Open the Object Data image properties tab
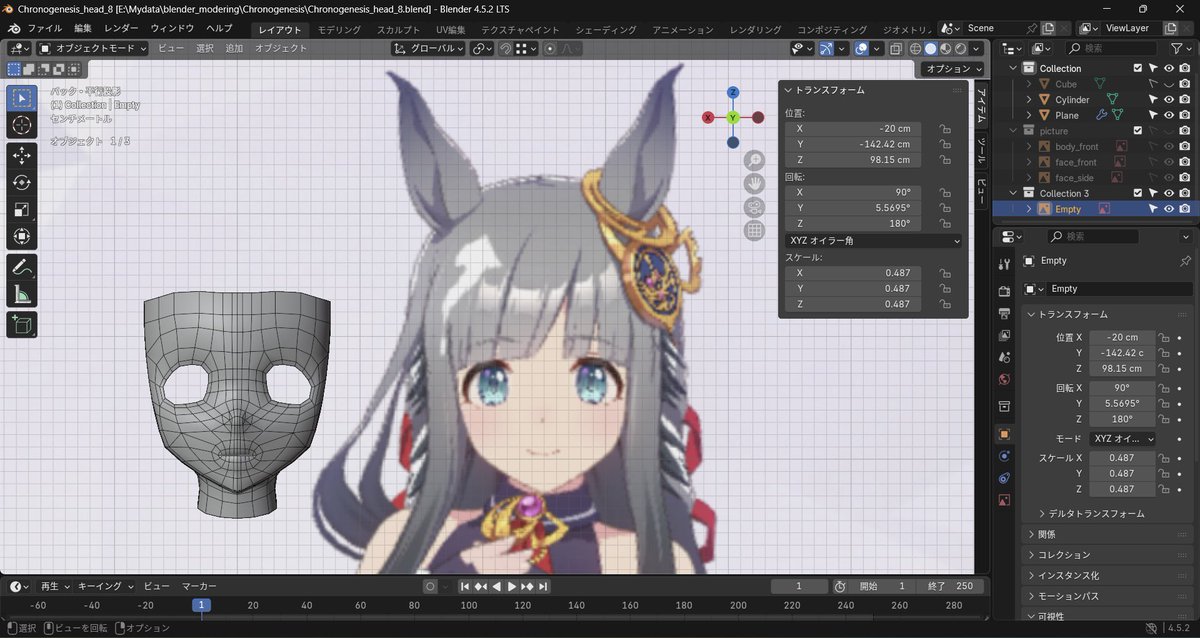The height and width of the screenshot is (638, 1200). [1005, 500]
